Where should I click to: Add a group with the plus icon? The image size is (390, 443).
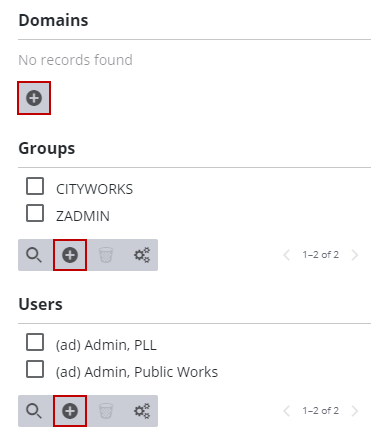click(70, 255)
